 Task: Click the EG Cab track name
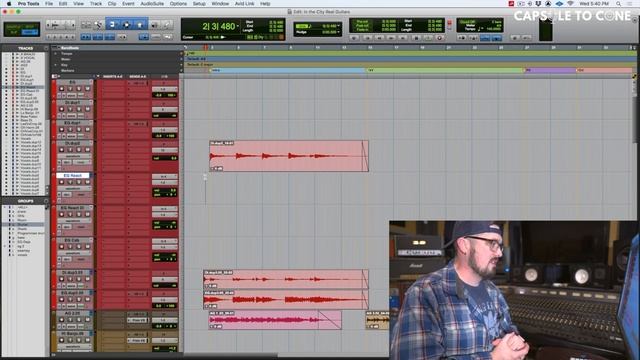click(72, 240)
